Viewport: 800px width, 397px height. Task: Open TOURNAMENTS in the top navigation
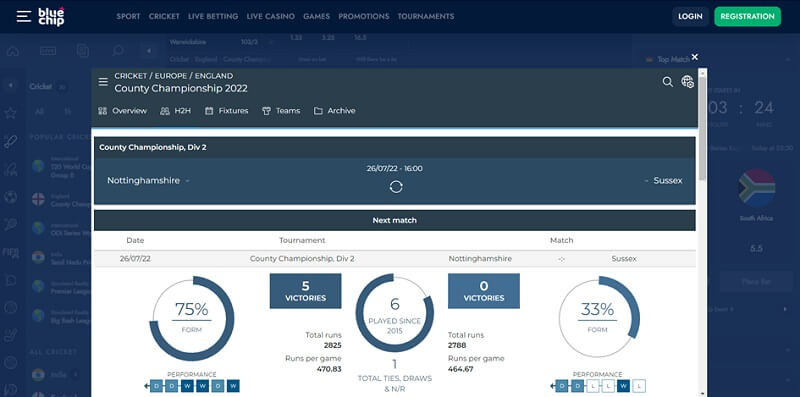(x=426, y=16)
